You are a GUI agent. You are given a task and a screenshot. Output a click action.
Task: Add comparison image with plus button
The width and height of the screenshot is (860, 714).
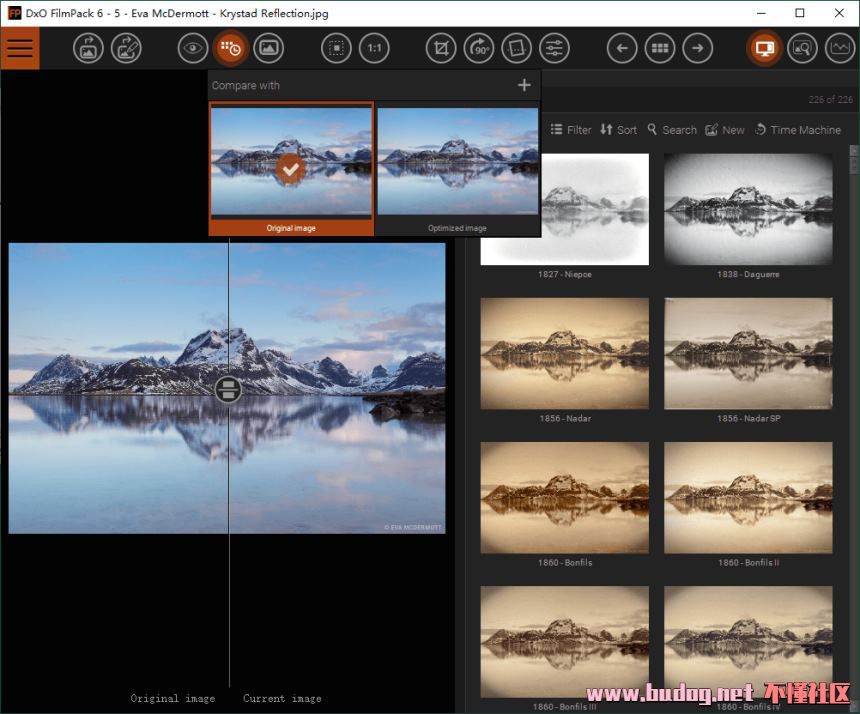[x=524, y=85]
